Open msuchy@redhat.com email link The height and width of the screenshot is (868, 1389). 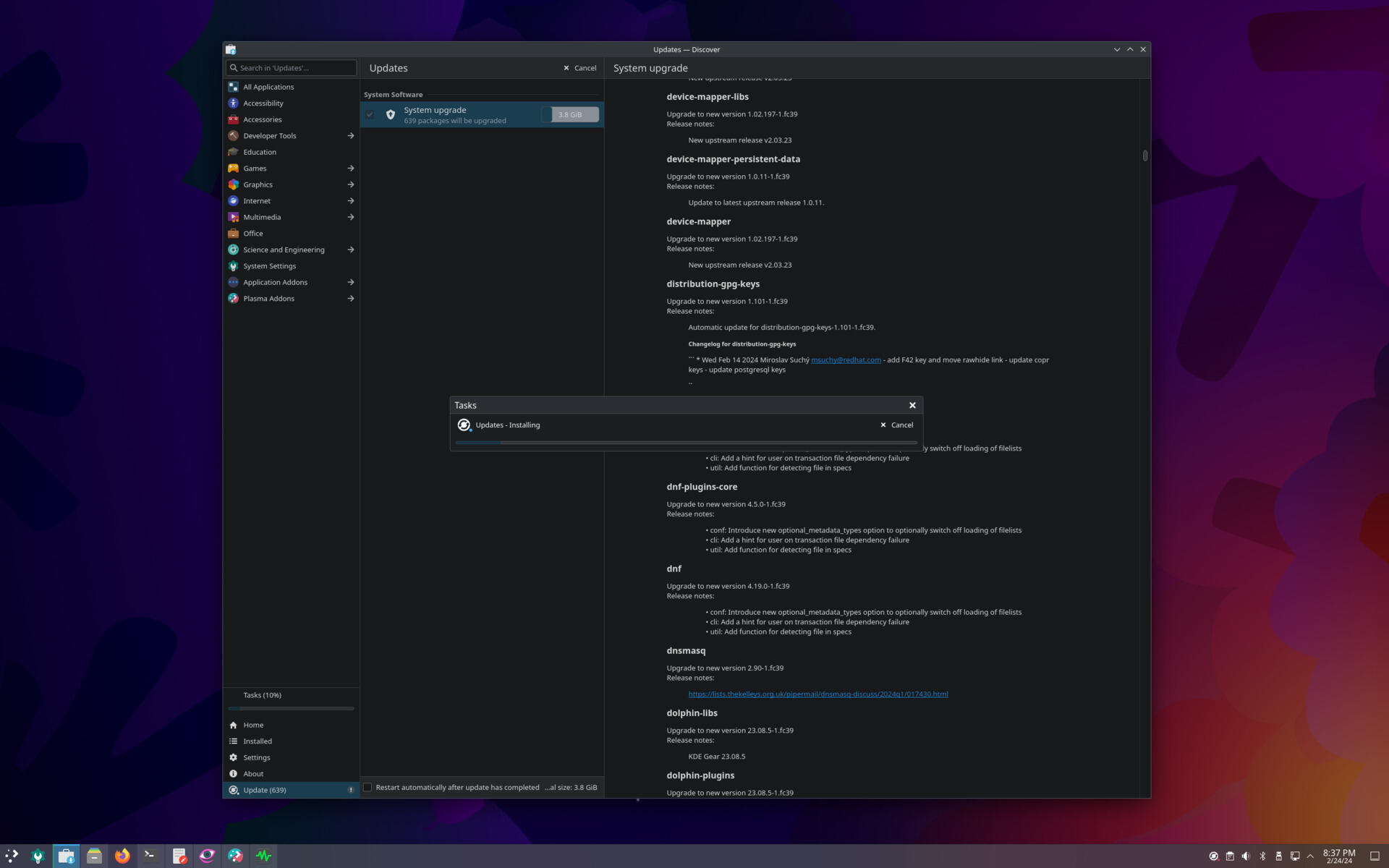(846, 360)
